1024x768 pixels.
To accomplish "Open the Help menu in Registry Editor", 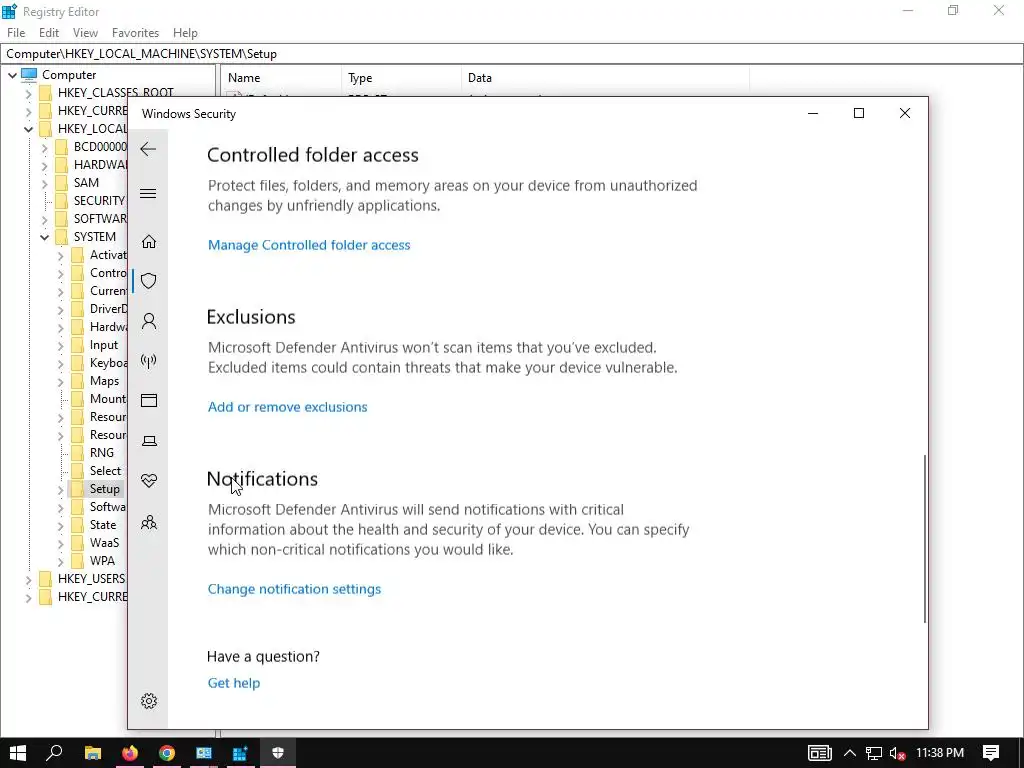I will point(185,33).
